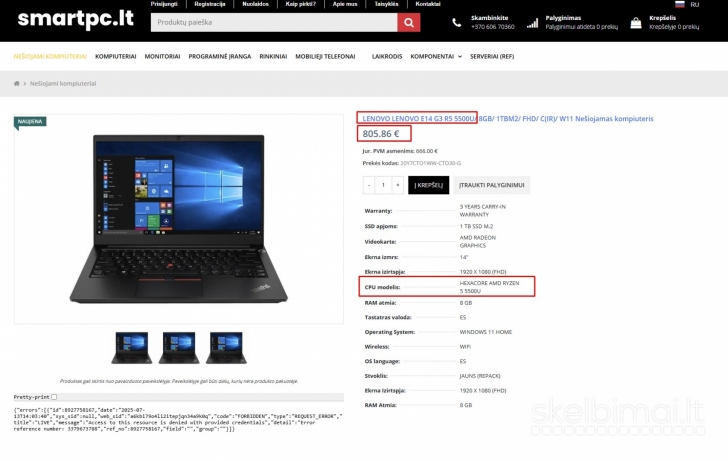The height and width of the screenshot is (461, 728).
Task: Click ĮTRAUKTI PALYGINIMUI button
Action: click(x=492, y=185)
